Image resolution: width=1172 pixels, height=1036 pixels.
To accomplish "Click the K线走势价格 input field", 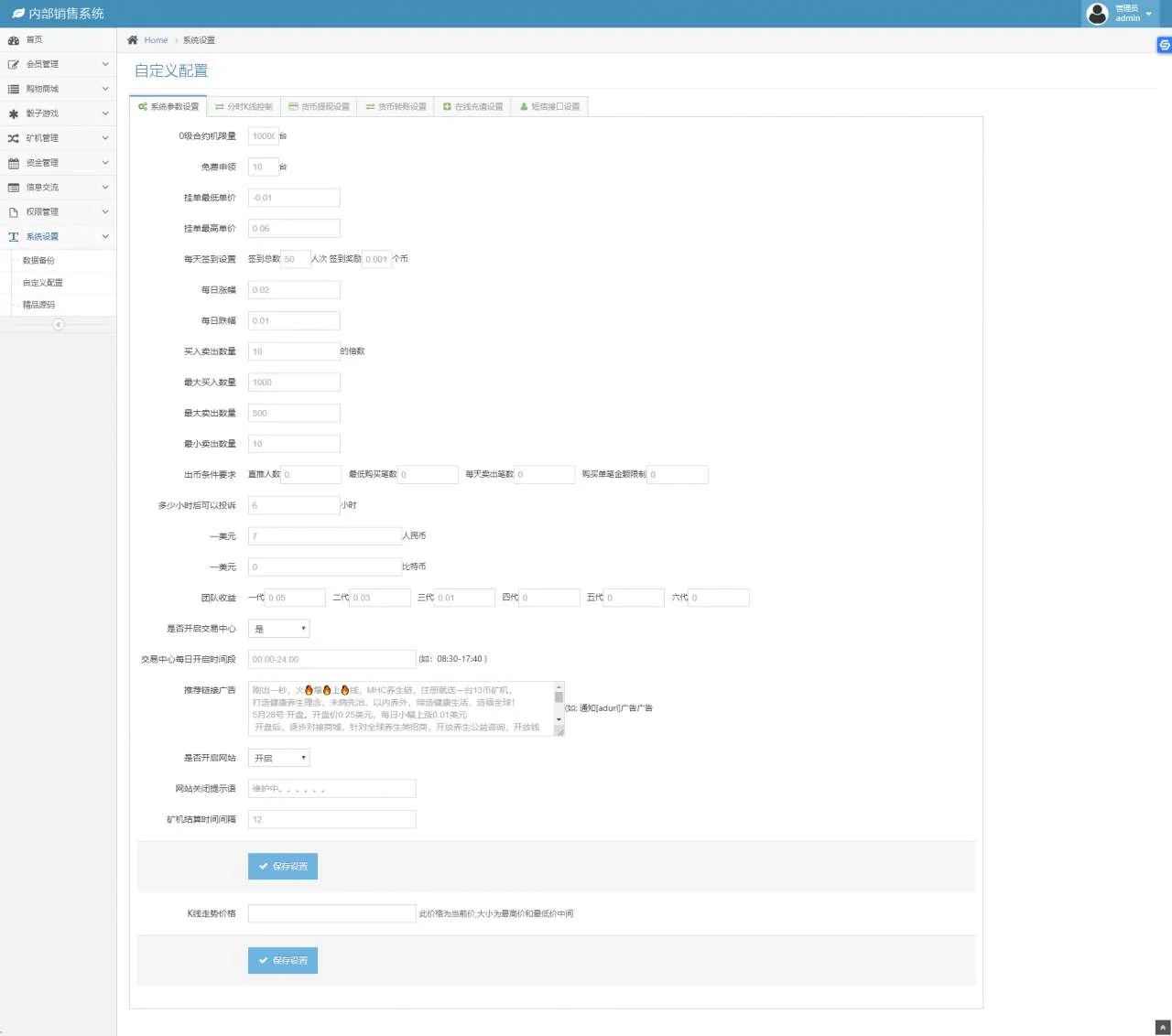I will pos(331,913).
